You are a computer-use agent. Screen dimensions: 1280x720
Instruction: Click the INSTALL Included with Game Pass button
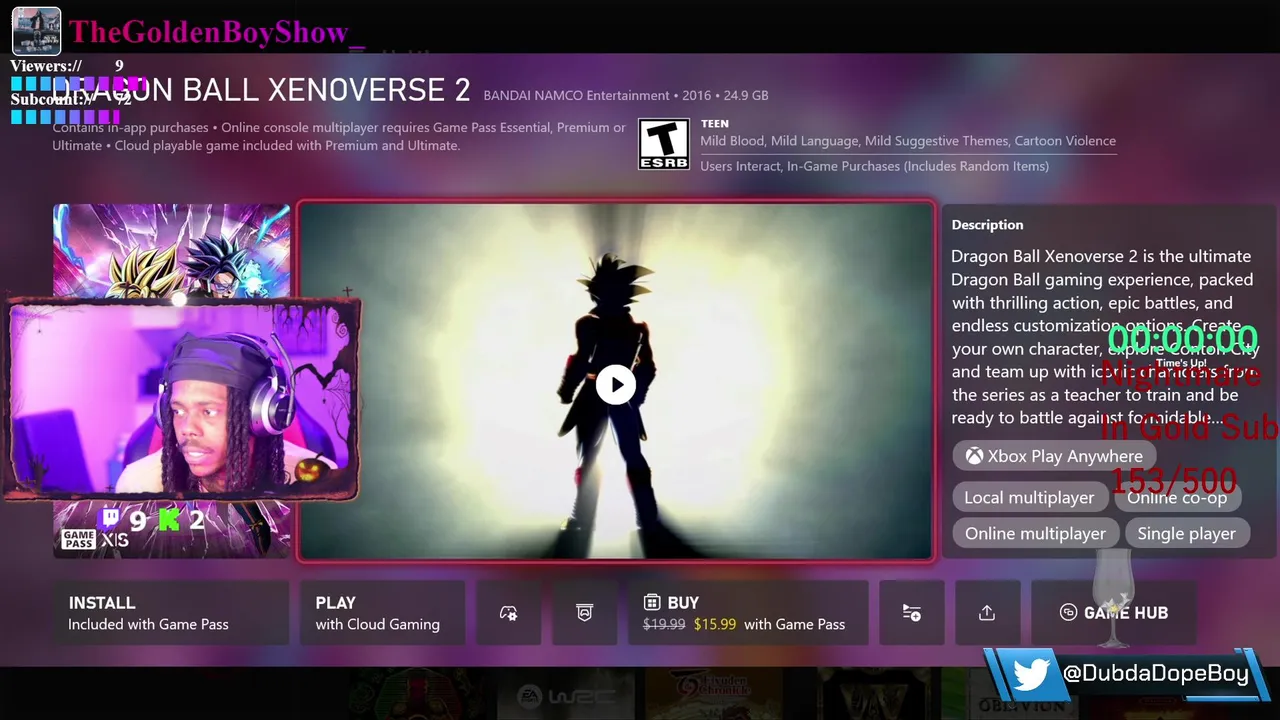point(170,613)
